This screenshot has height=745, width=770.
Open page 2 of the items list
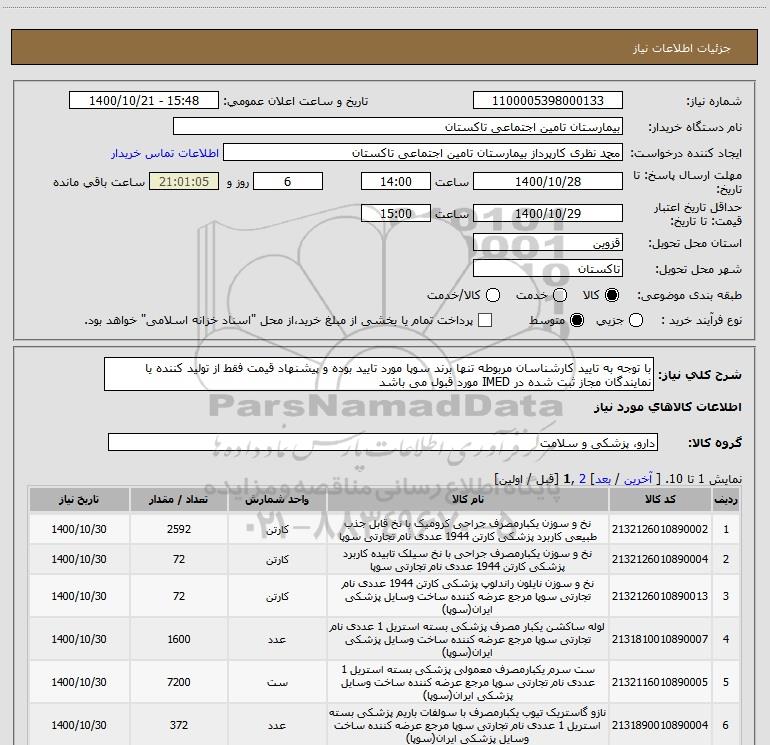[582, 479]
